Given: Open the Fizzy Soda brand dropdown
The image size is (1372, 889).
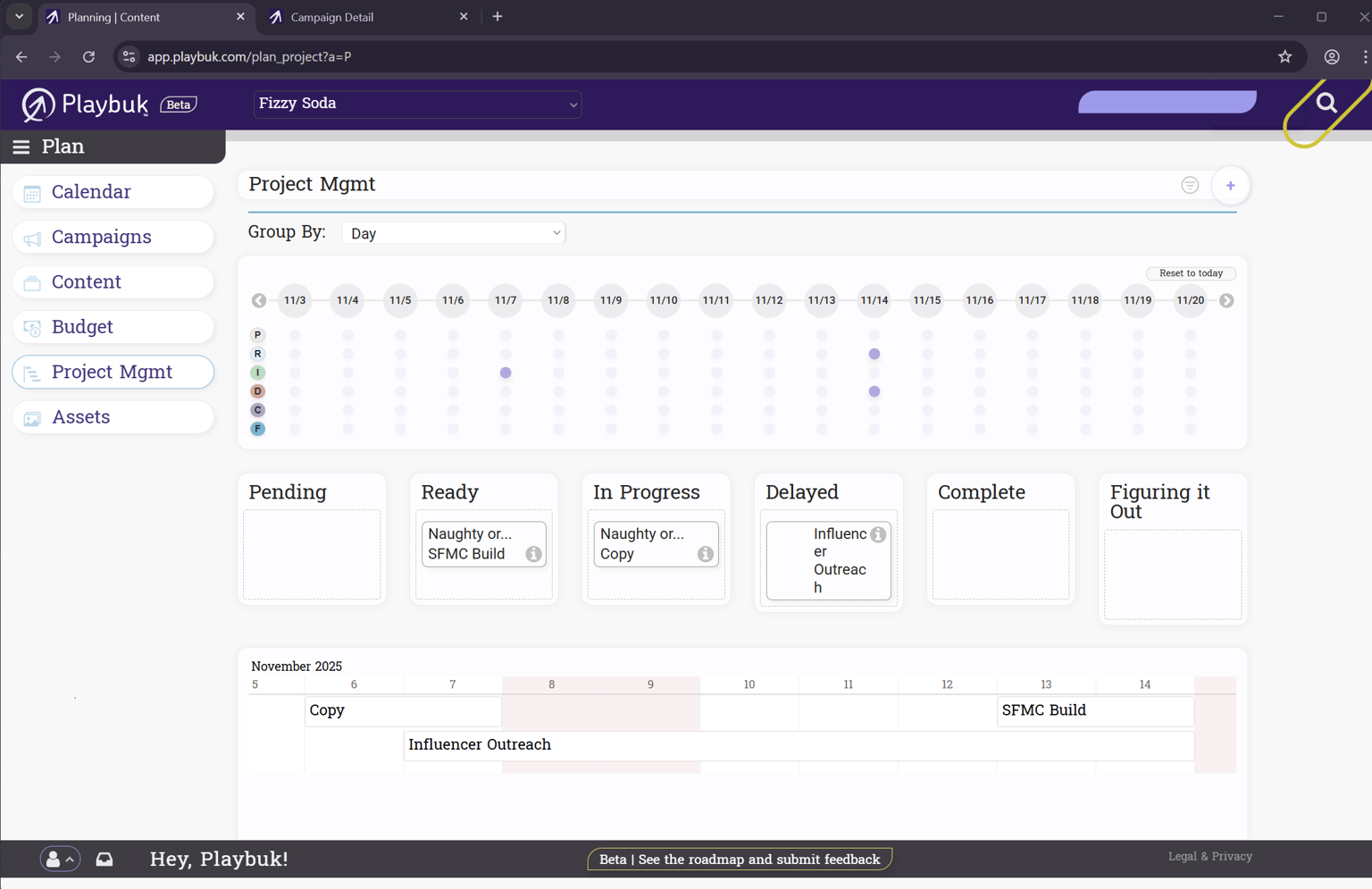Looking at the screenshot, I should tap(417, 104).
